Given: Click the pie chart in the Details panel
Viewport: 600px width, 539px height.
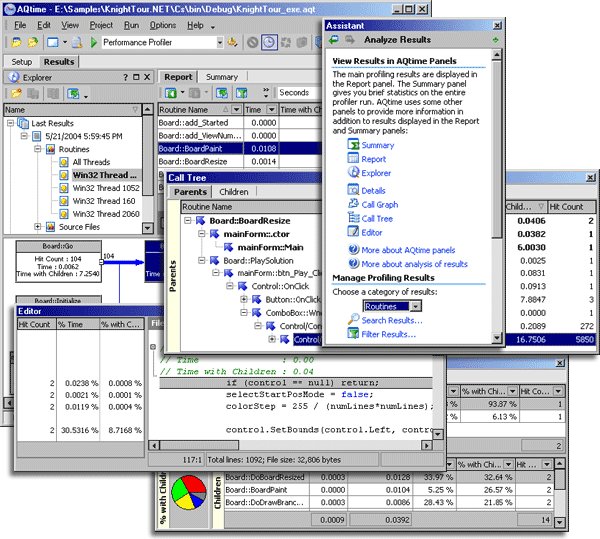Looking at the screenshot, I should pos(189,493).
